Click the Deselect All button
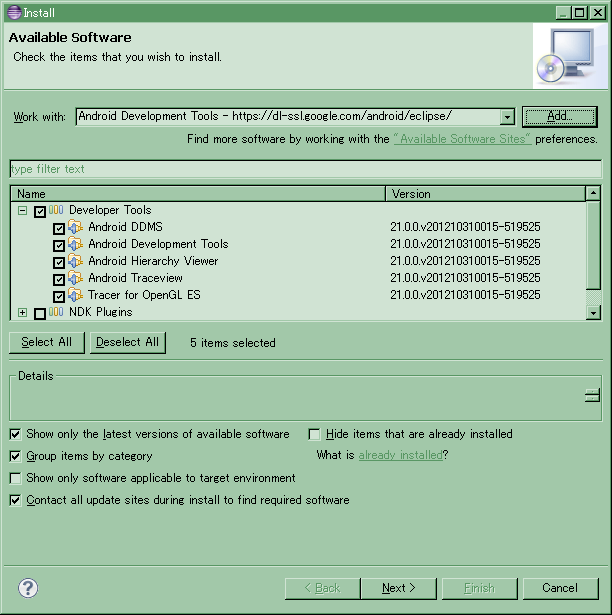Screen dimensions: 612x615 (128, 342)
